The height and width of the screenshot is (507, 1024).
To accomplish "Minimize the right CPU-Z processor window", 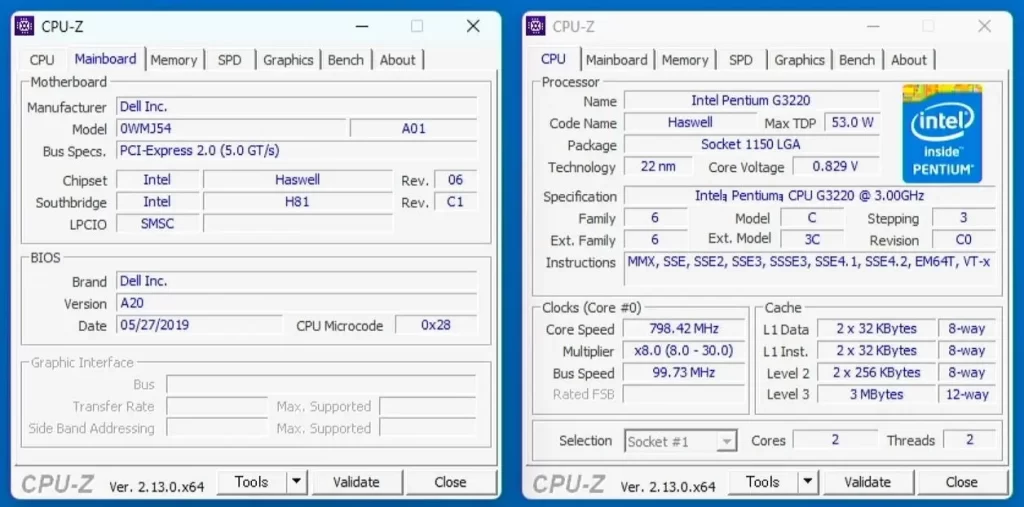I will 873,26.
